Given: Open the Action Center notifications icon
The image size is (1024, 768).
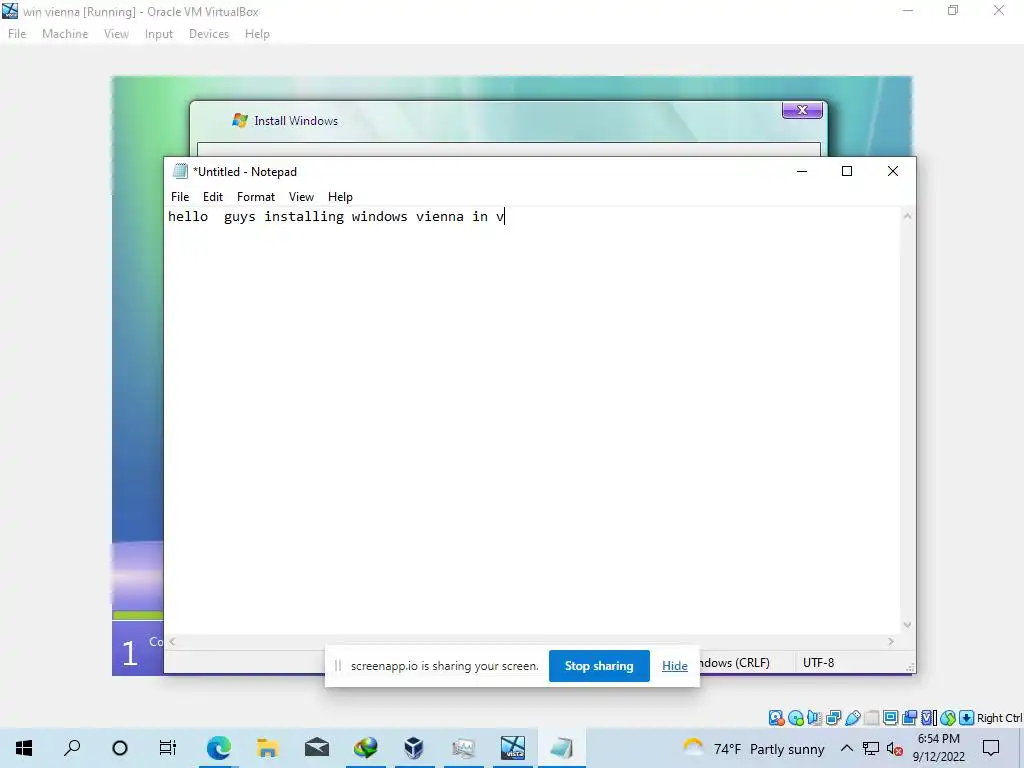Looking at the screenshot, I should coord(991,748).
